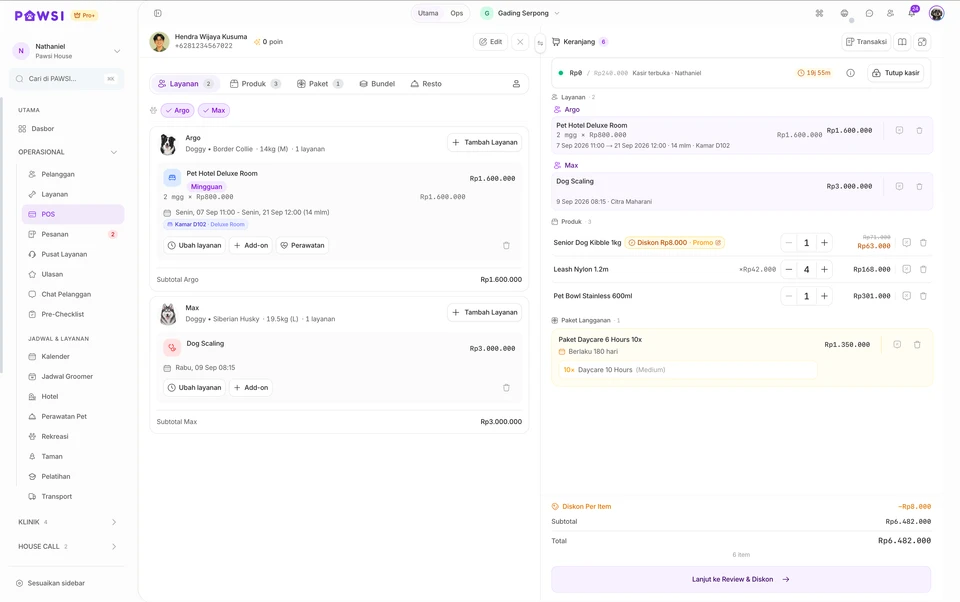Switch to the Resto tab
This screenshot has height=602, width=960.
pos(426,84)
